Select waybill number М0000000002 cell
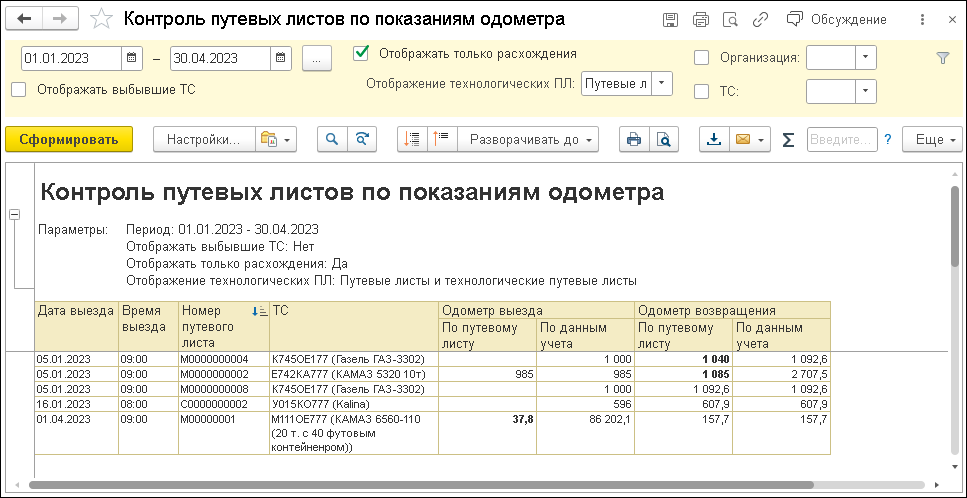The image size is (967, 498). (x=224, y=374)
